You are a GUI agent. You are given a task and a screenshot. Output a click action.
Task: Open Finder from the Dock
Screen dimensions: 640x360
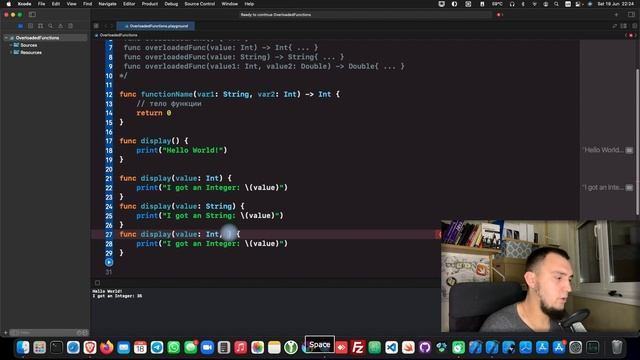(23, 347)
